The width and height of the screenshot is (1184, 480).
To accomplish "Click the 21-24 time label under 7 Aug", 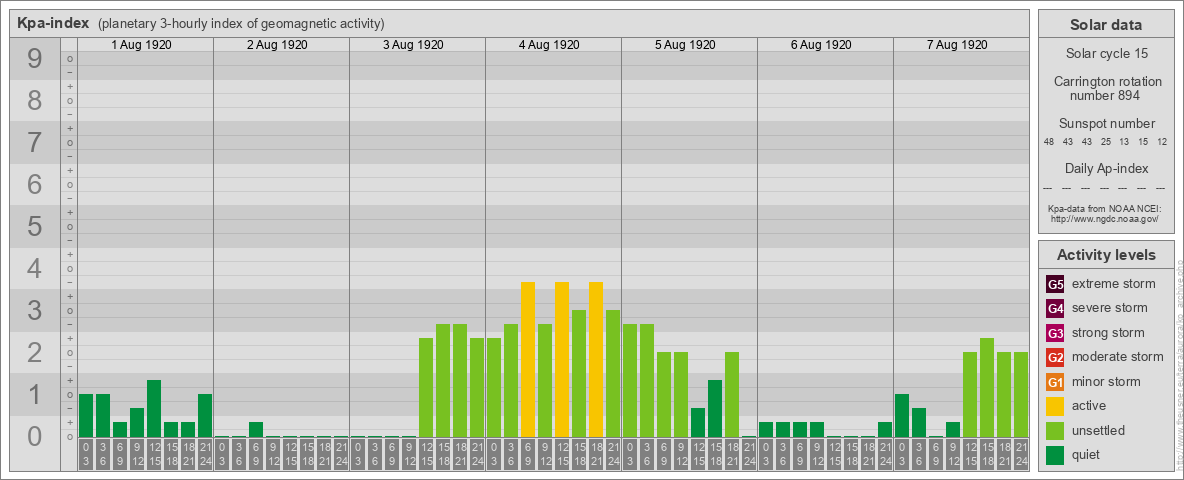I will 1021,454.
